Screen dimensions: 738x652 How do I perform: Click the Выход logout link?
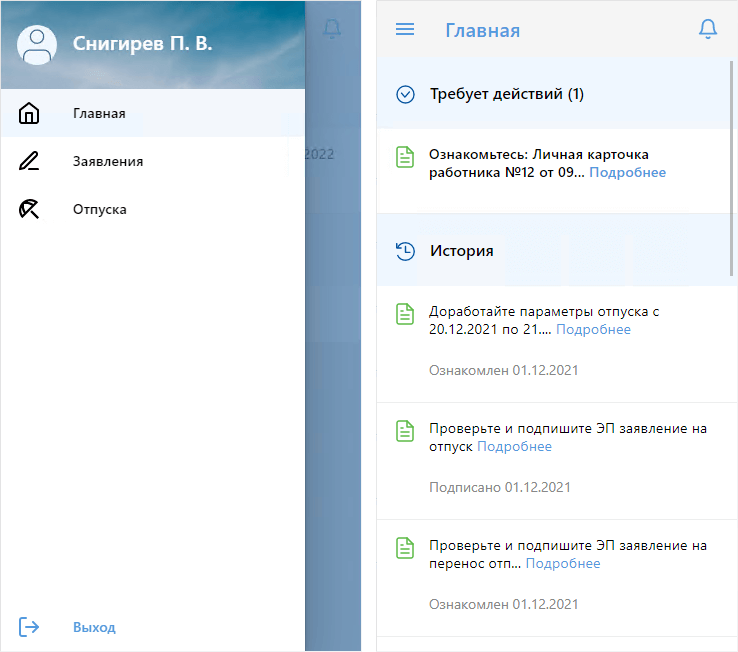(94, 627)
